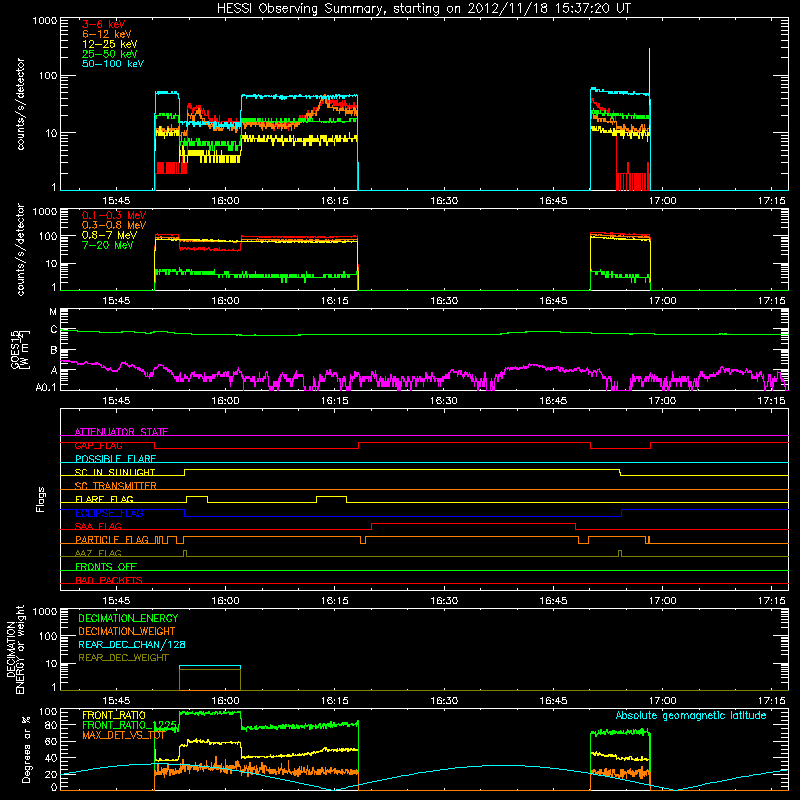The width and height of the screenshot is (800, 800).
Task: Click the FRONT_RATIO_1225 legend label
Action: (x=129, y=725)
